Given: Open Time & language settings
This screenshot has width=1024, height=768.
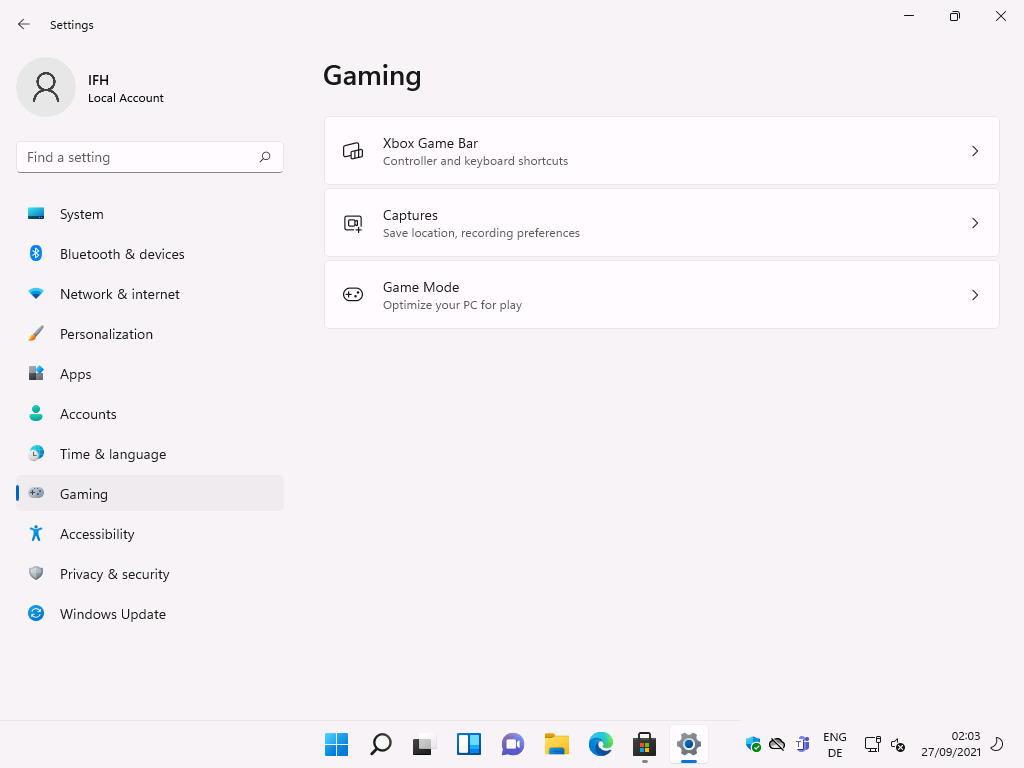Looking at the screenshot, I should tap(150, 453).
